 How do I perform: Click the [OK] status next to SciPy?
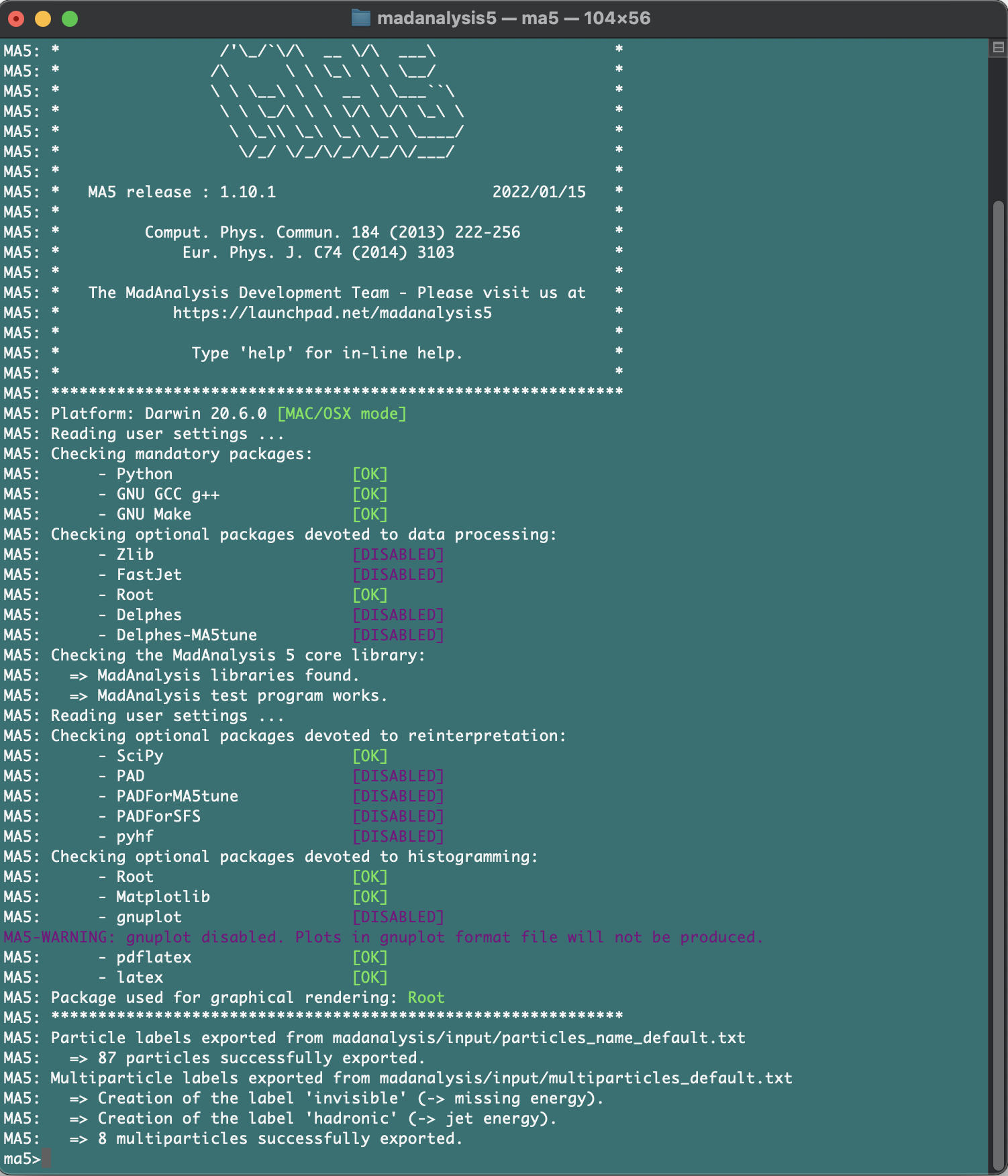(x=370, y=756)
